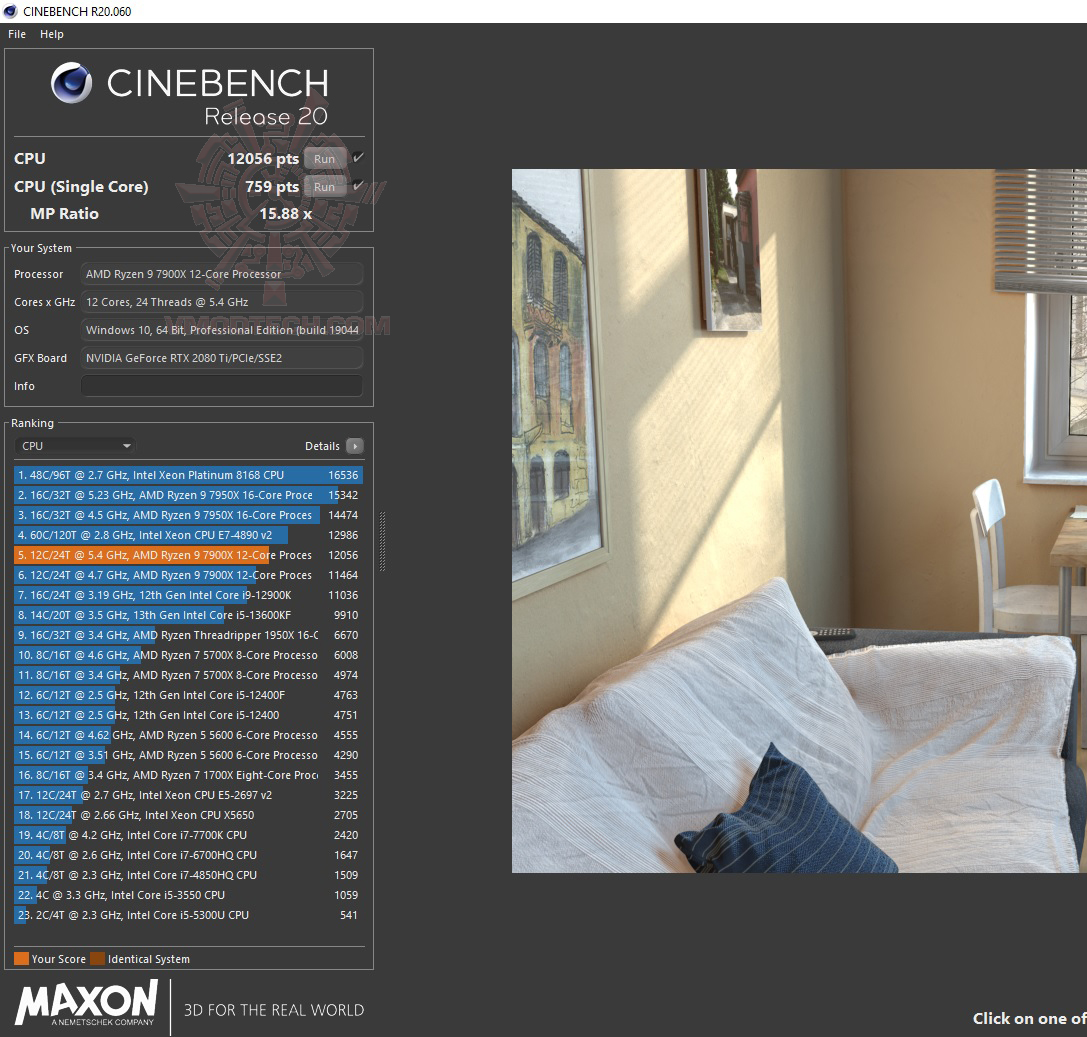Select the Core i7-4850HQ ranking row

(188, 875)
